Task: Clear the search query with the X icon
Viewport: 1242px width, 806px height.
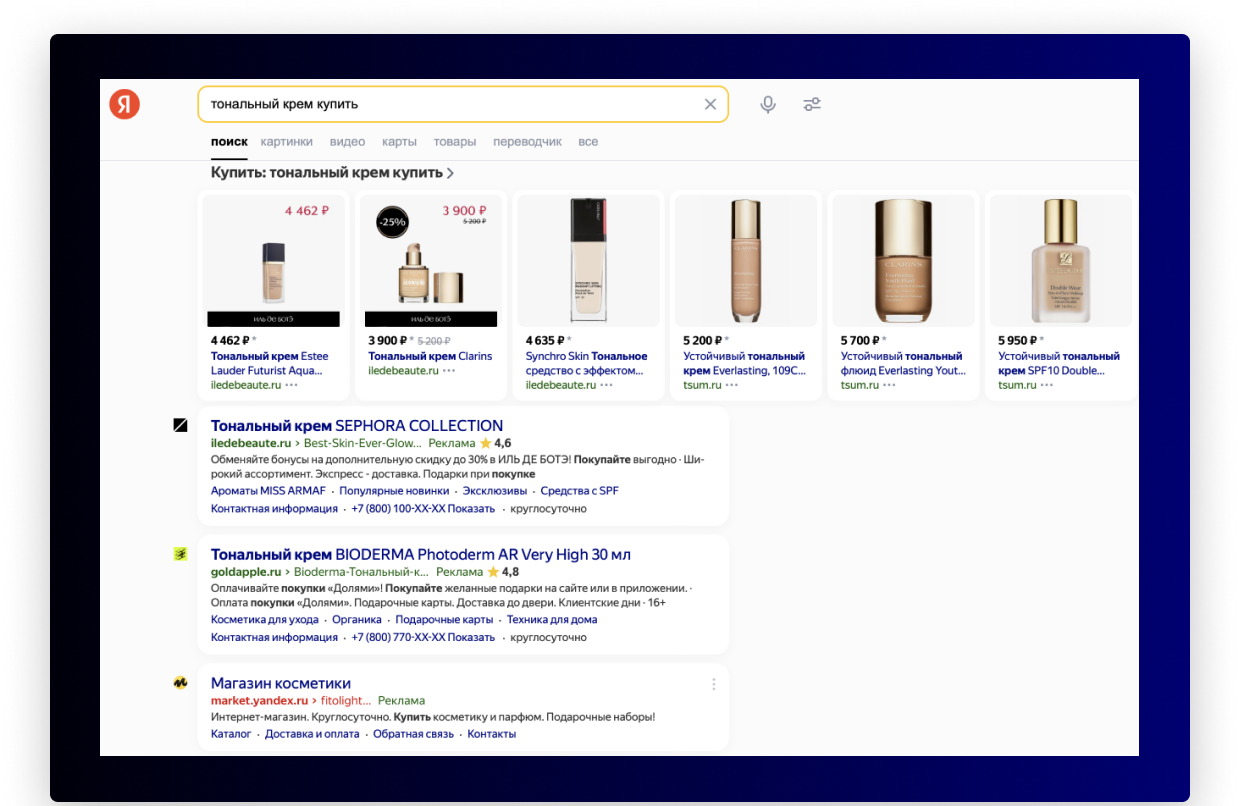Action: (x=710, y=104)
